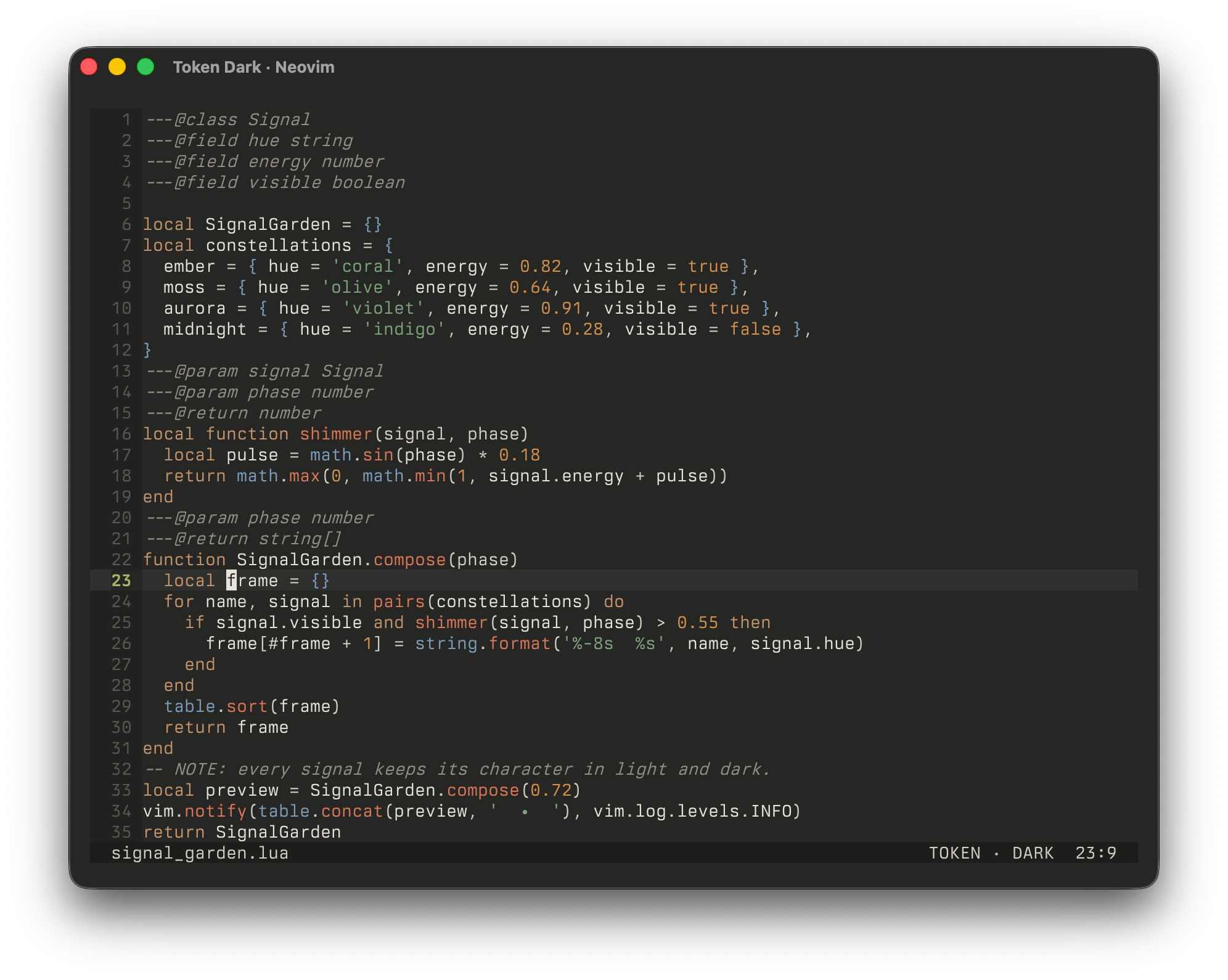Click 'SignalGarden' identifier on line 6
Image resolution: width=1228 pixels, height=980 pixels.
(268, 224)
